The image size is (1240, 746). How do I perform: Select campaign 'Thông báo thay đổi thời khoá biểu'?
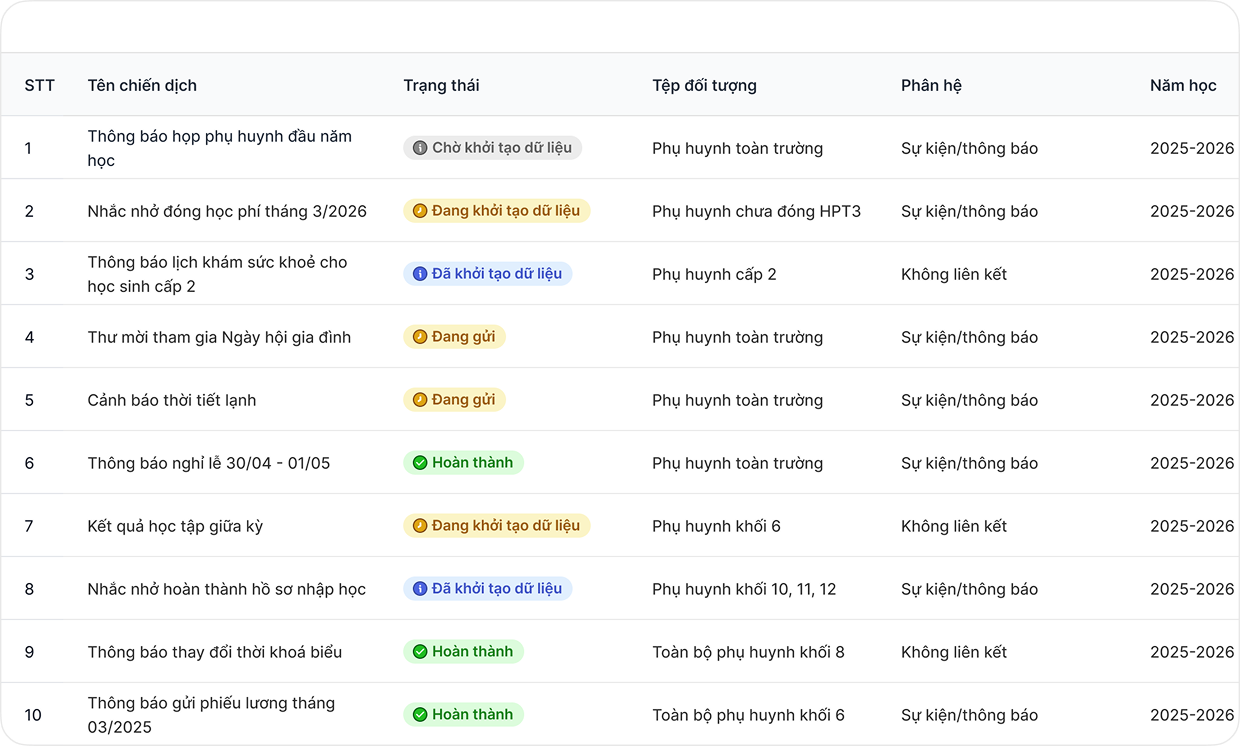[x=215, y=652]
